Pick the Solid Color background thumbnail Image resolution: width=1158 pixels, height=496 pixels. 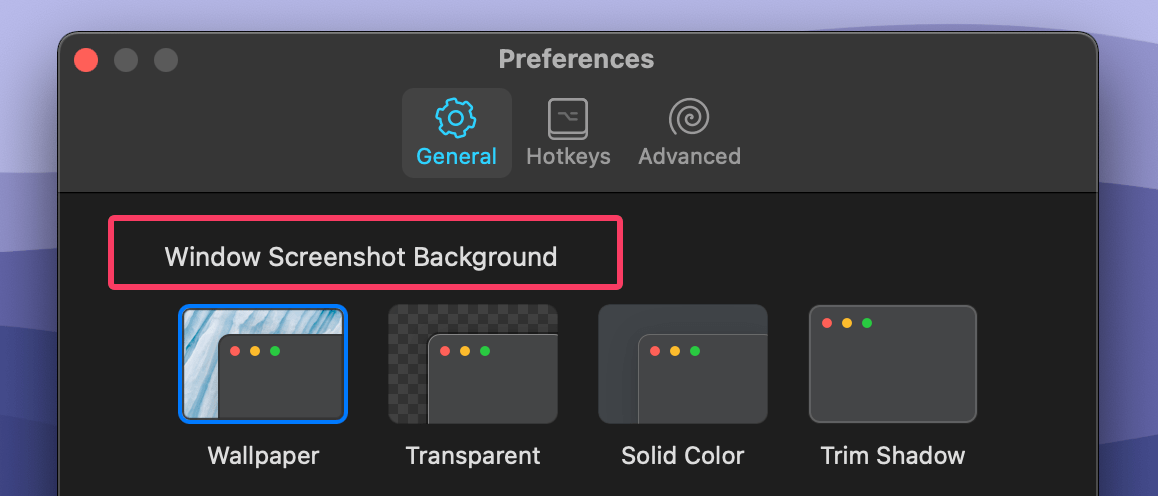click(683, 364)
